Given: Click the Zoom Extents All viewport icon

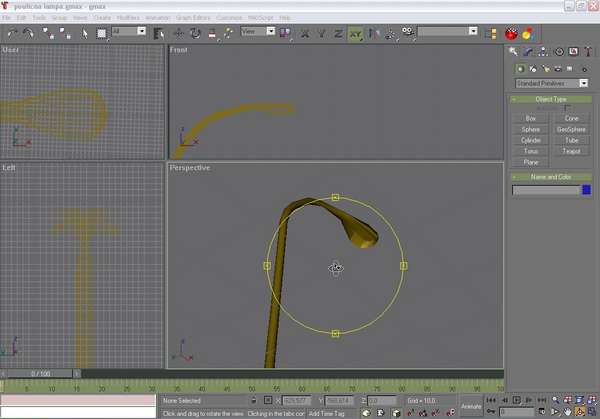Looking at the screenshot, I should point(592,400).
